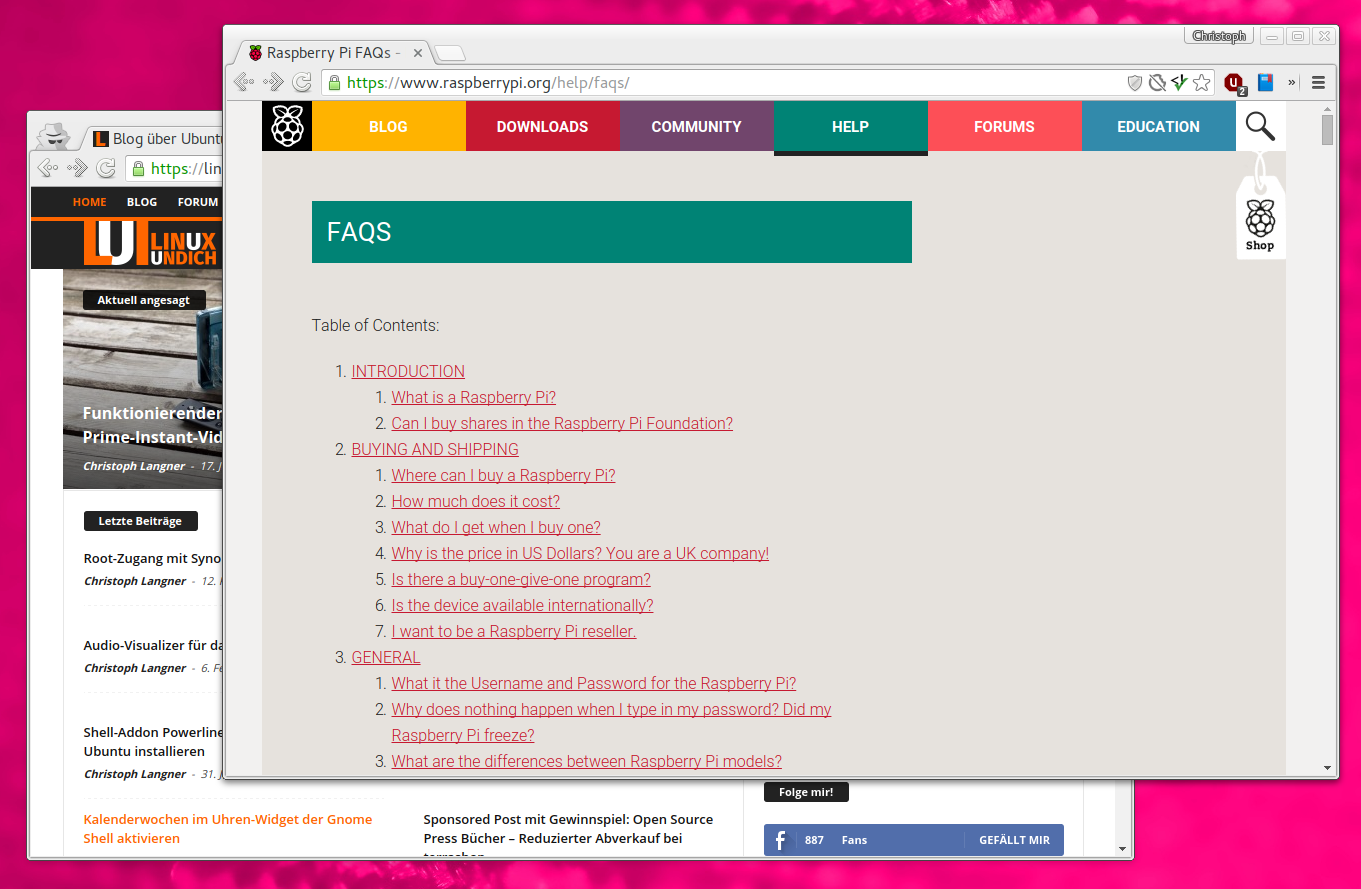Reload the page in the Linux und Ich window
Image resolution: width=1361 pixels, height=889 pixels.
coord(105,169)
